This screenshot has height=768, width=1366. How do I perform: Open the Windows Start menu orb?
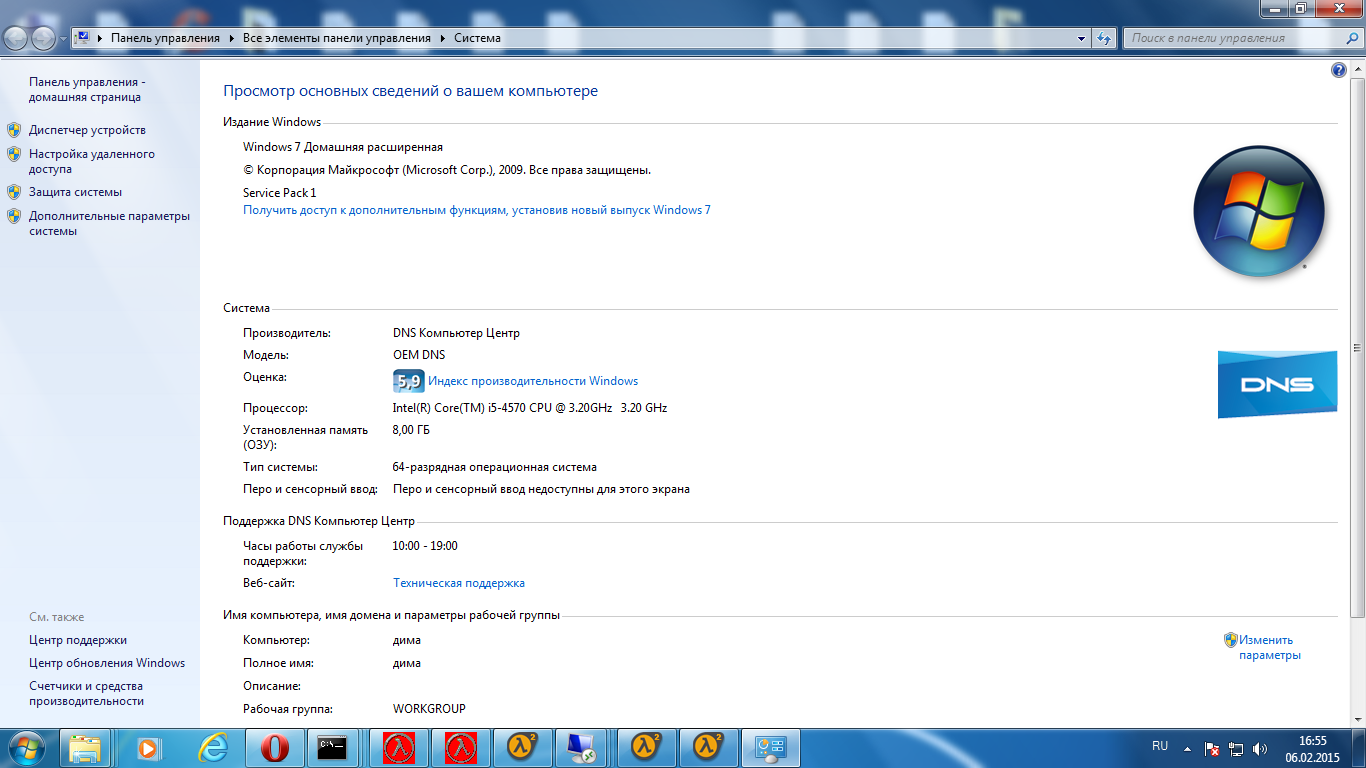click(x=27, y=748)
